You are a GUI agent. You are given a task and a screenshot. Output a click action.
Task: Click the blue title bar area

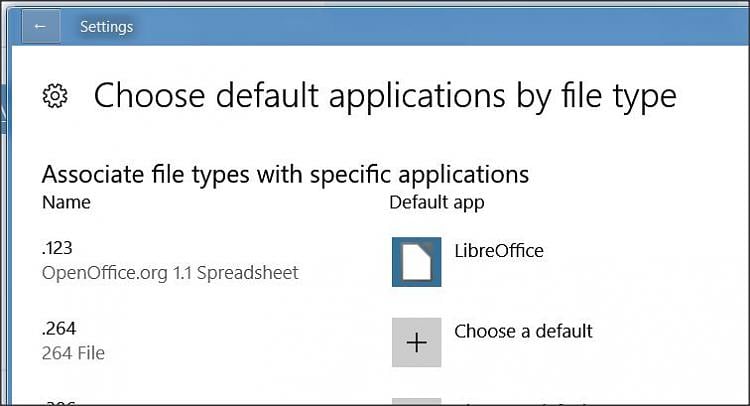point(430,26)
